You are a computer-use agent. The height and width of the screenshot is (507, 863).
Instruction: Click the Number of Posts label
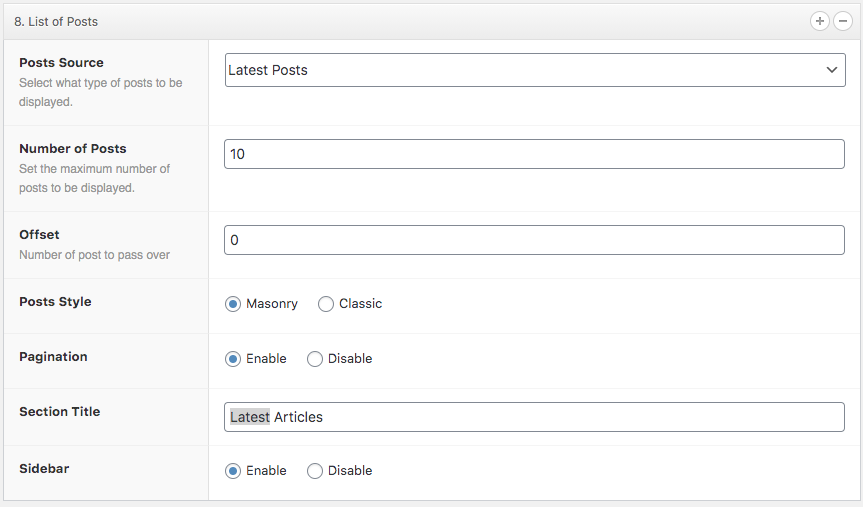pos(73,149)
